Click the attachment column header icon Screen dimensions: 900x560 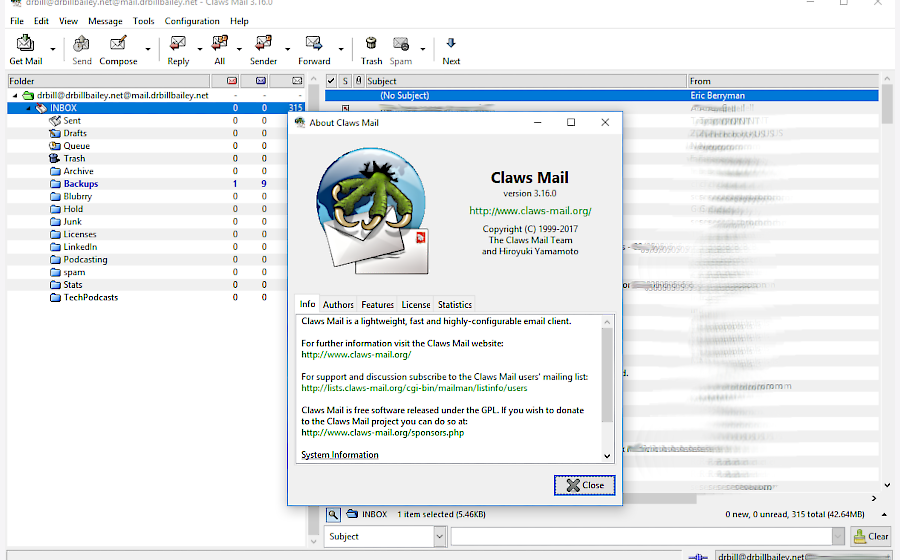click(x=359, y=81)
